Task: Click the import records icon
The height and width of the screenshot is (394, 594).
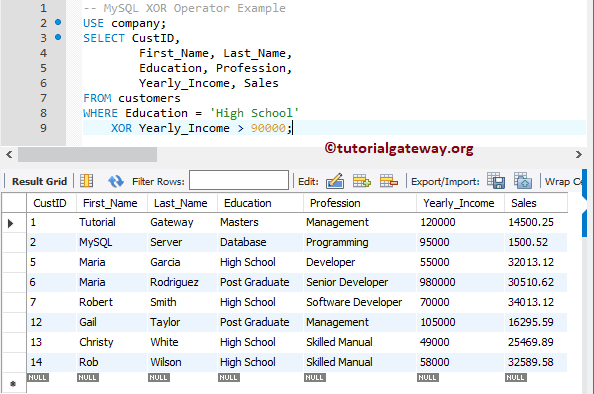Action: coord(523,180)
